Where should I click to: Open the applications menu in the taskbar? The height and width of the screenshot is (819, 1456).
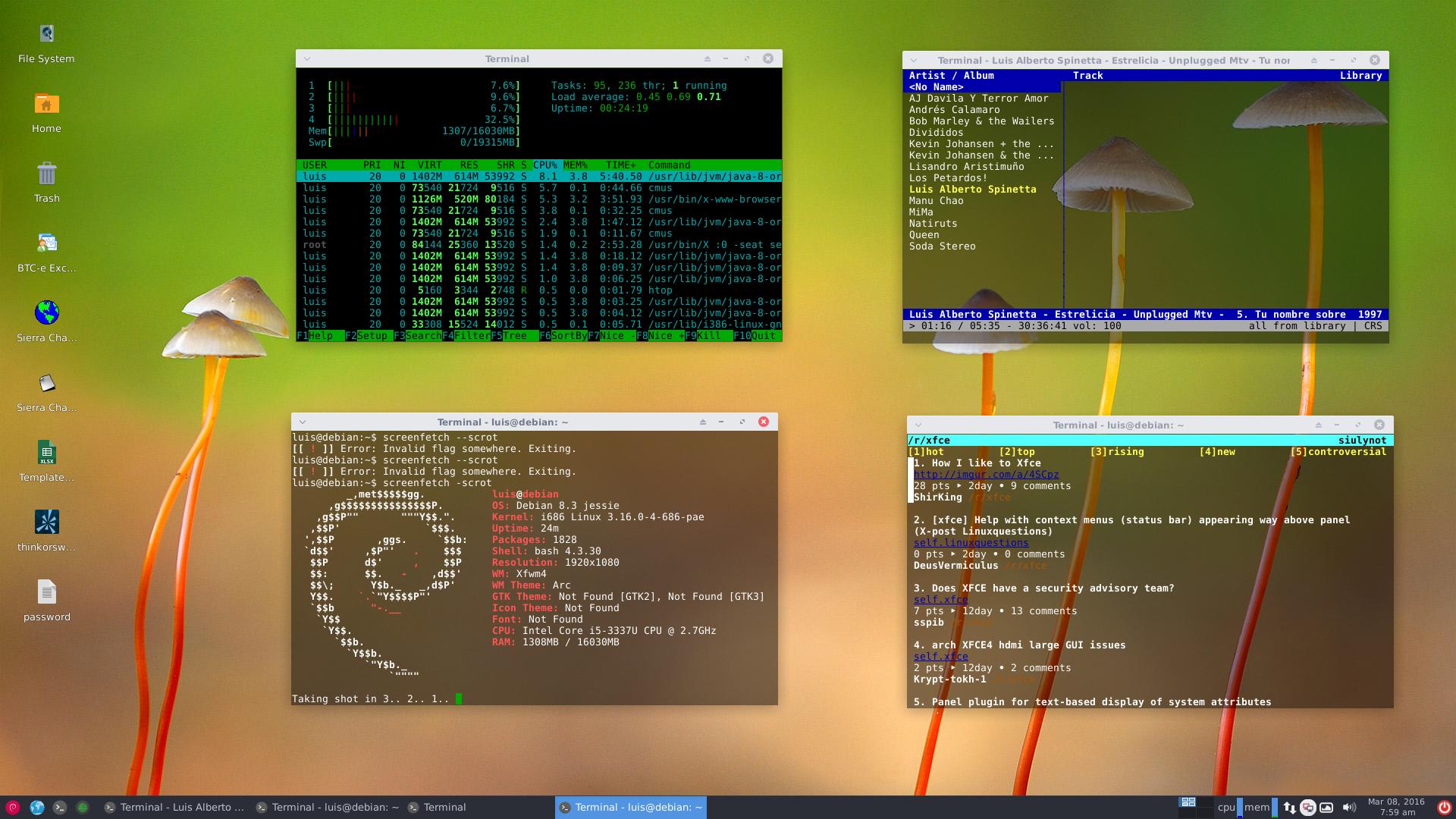click(x=13, y=806)
